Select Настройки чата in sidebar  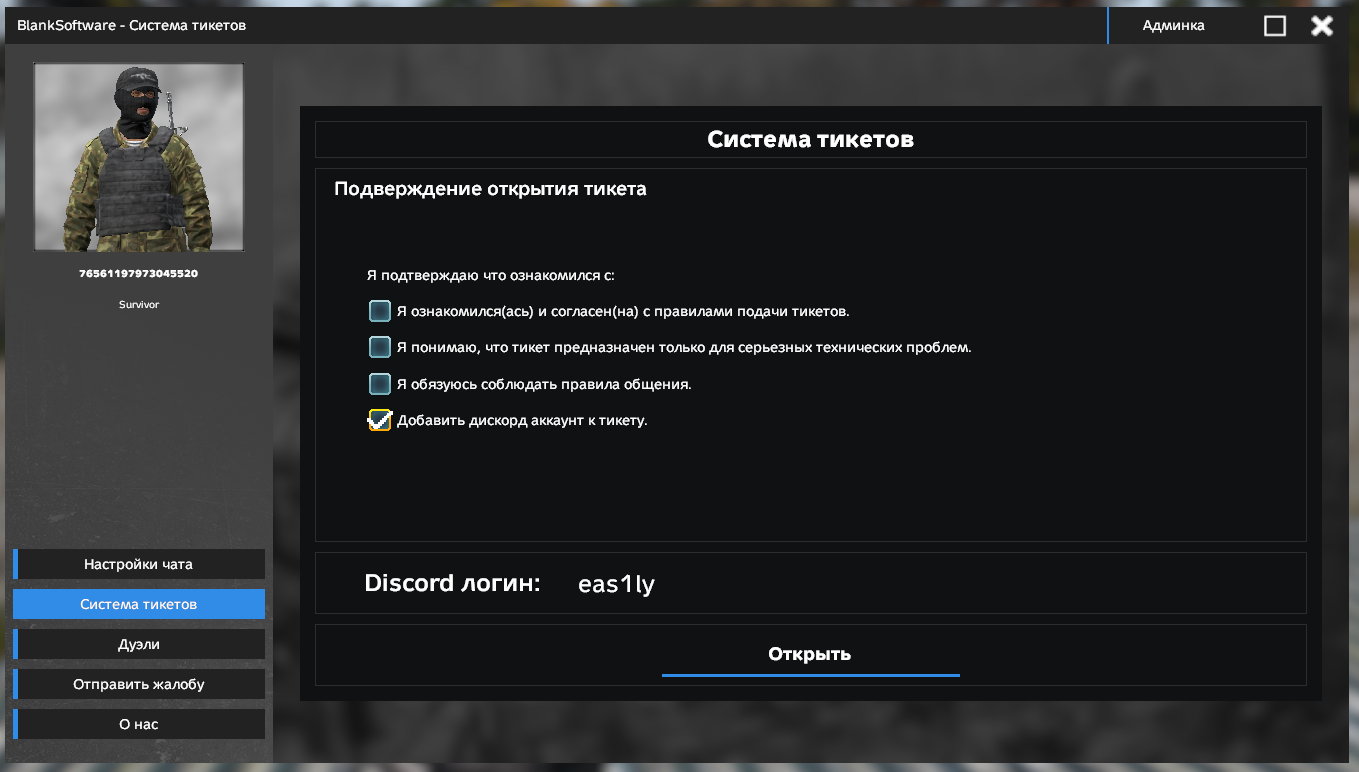click(139, 564)
